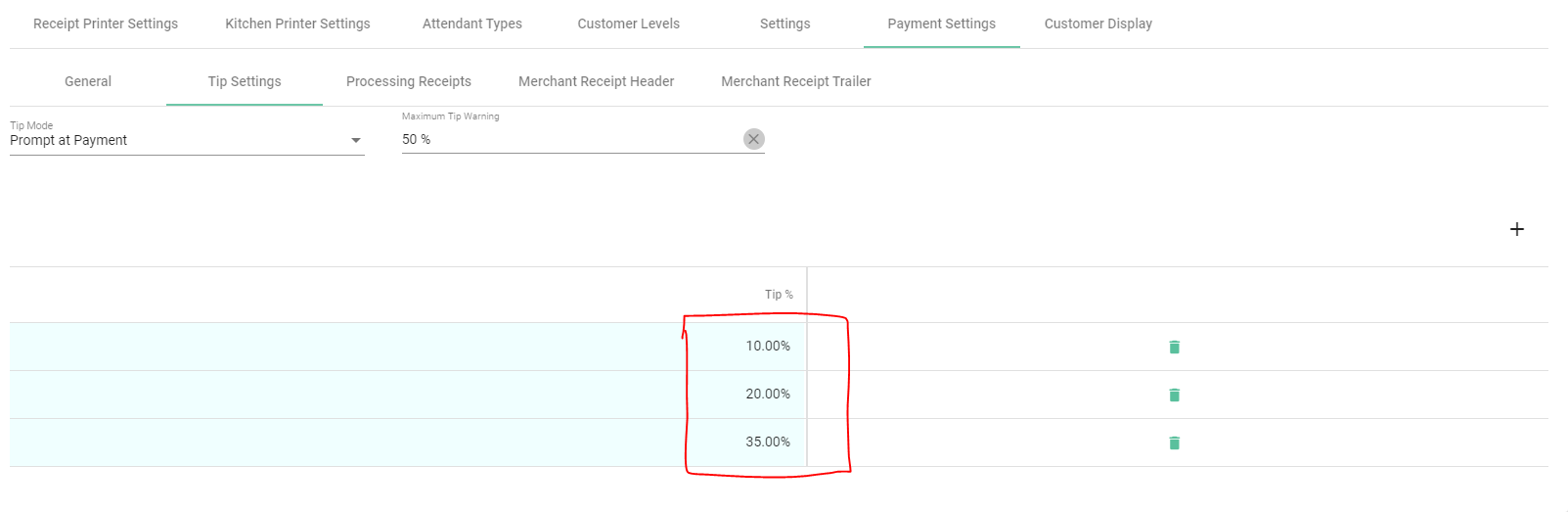Image resolution: width=1568 pixels, height=512 pixels.
Task: Sort by the Tip % column header
Action: (x=779, y=295)
